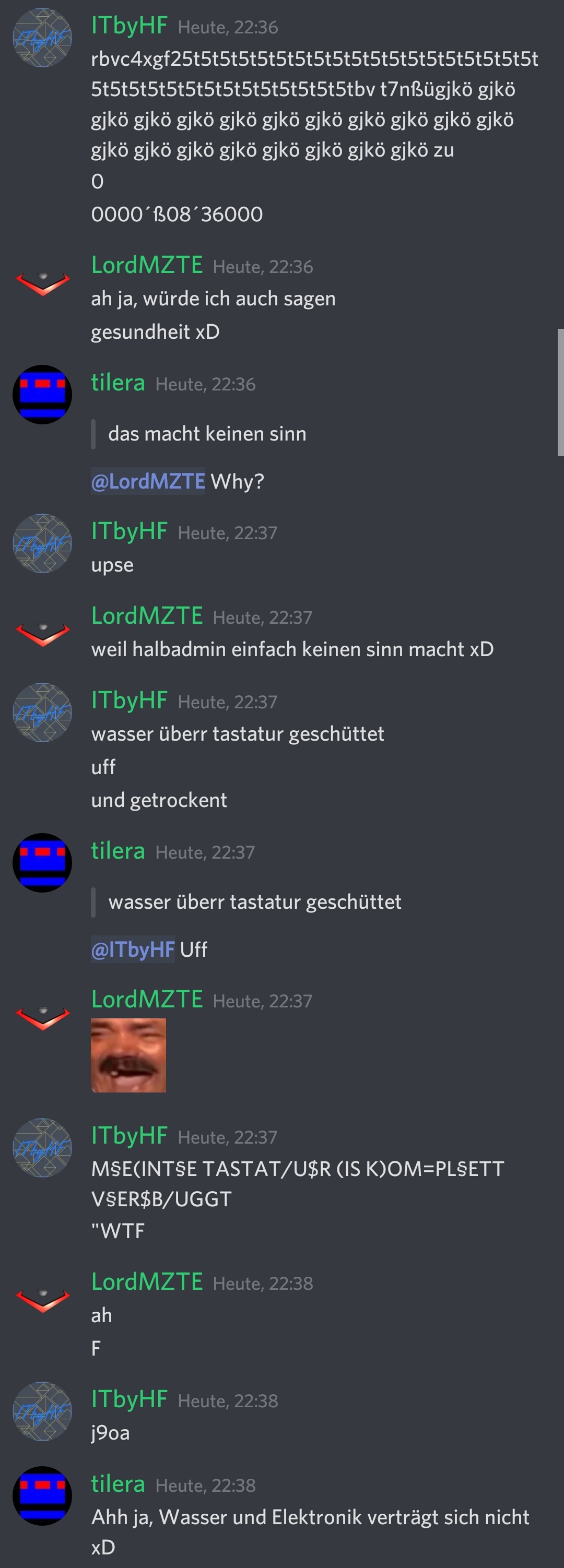Click ITbyHF avatar at the 22:36 message
Viewport: 564px width, 1568px height.
tap(42, 37)
